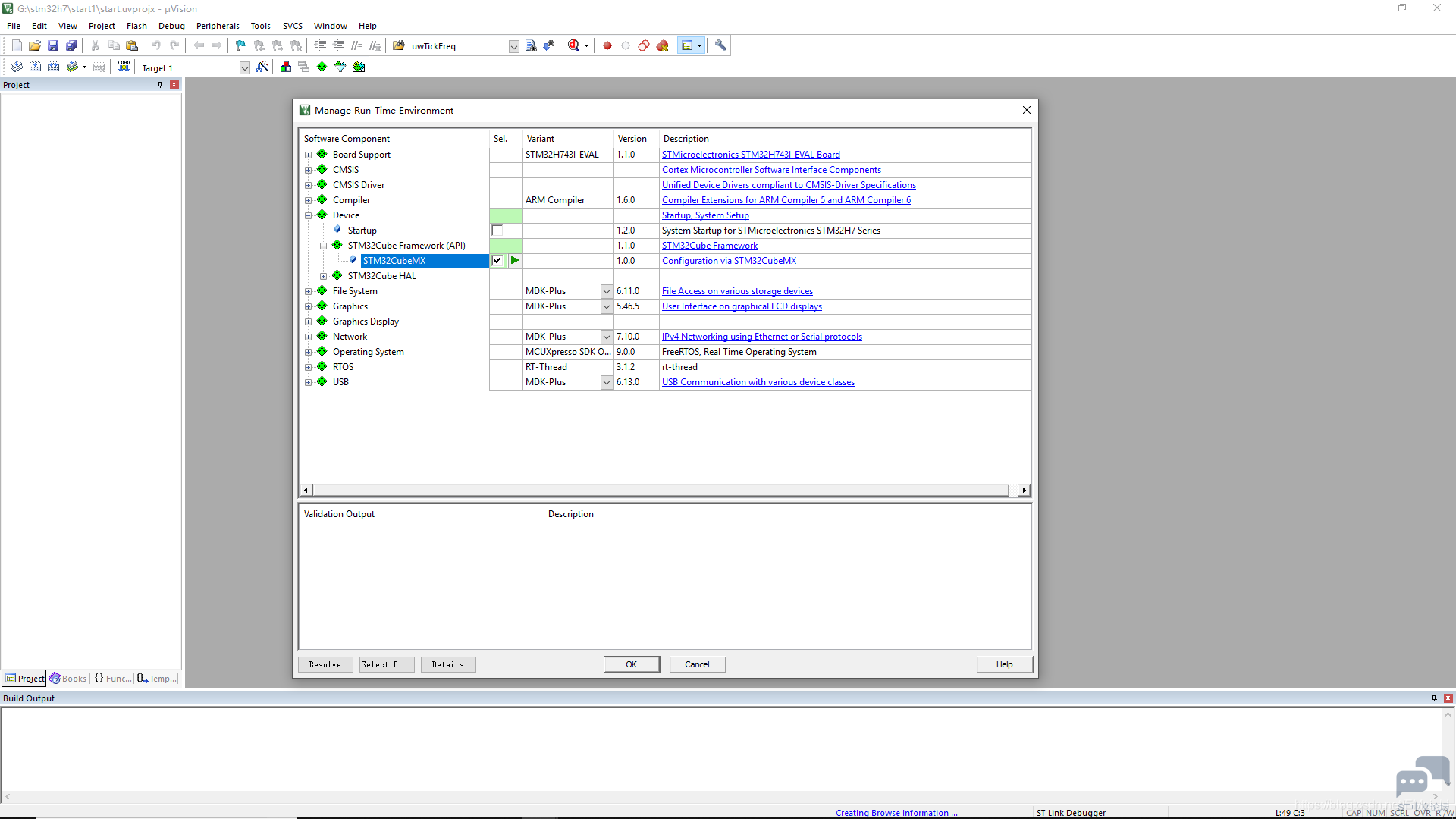Click the File Extensions and Books icon
Viewport: 1456px width, 819px height.
coord(286,67)
